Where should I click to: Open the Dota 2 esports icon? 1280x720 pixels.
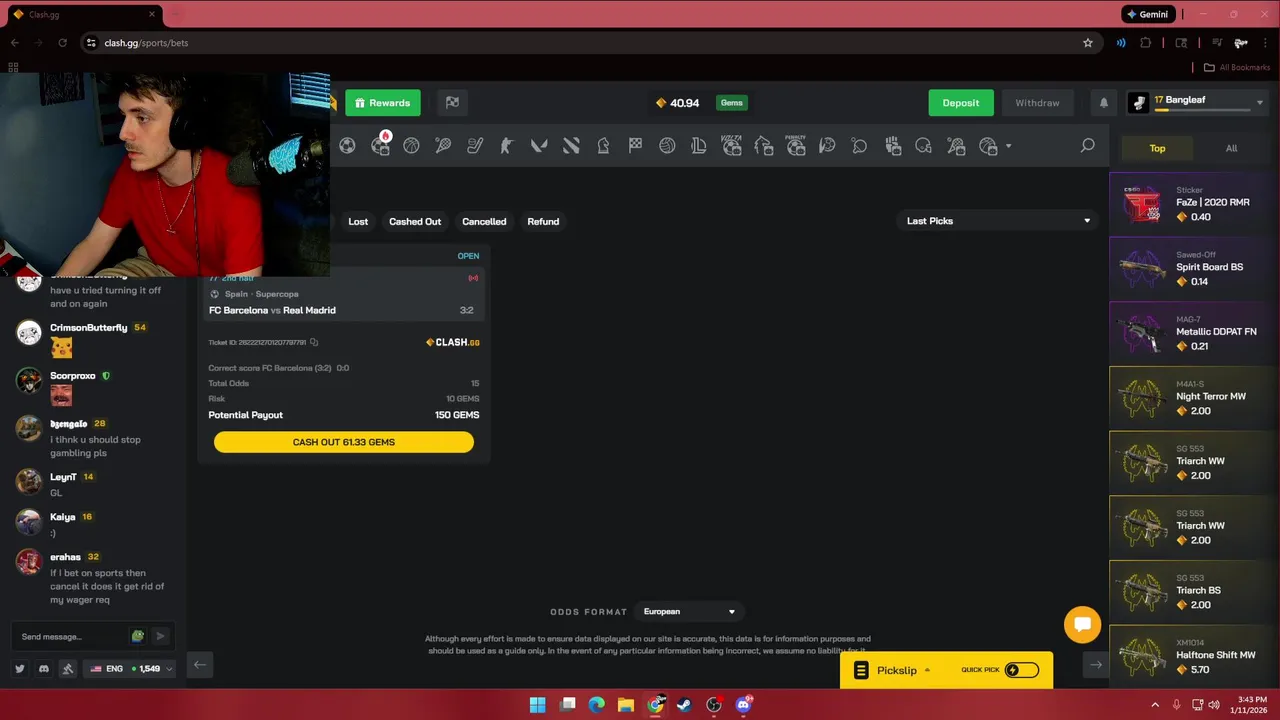571,146
